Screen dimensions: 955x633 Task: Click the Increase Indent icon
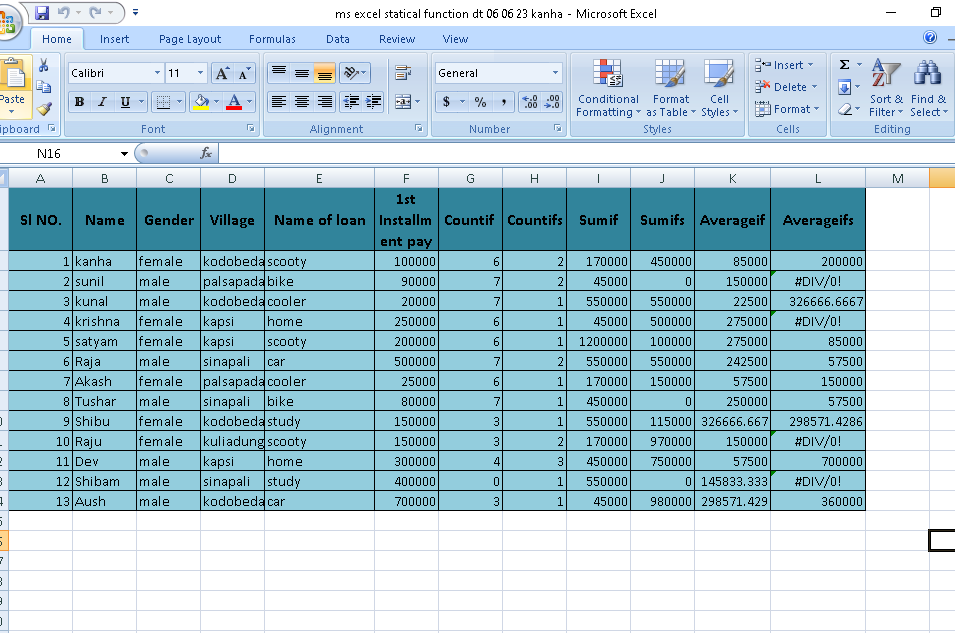click(x=374, y=102)
